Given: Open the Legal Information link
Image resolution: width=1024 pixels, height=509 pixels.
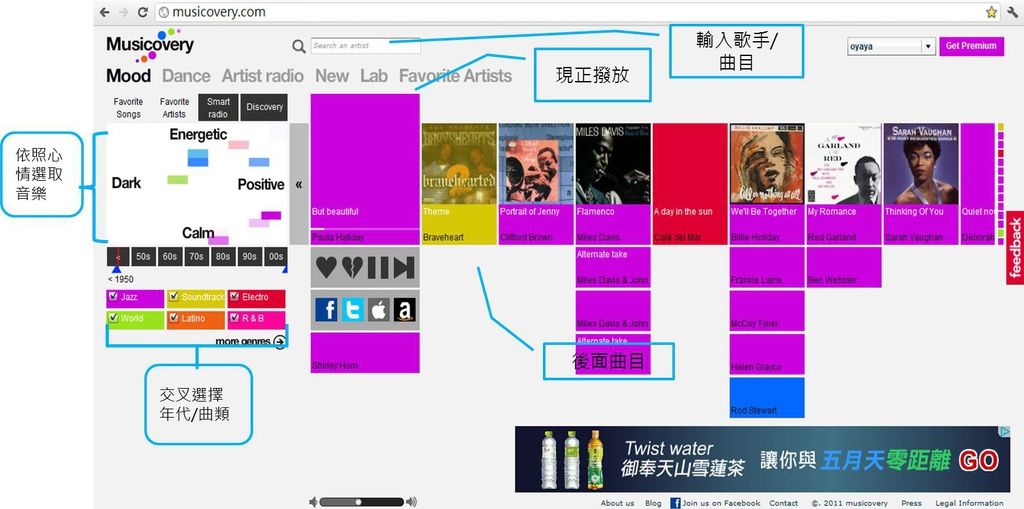Looking at the screenshot, I should click(x=970, y=503).
